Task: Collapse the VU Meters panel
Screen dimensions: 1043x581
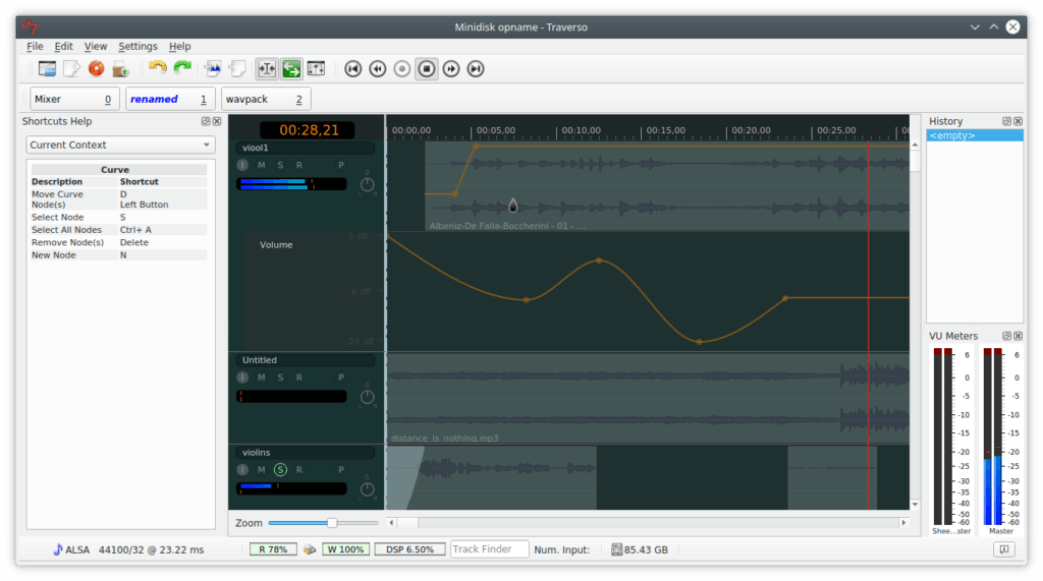Action: pos(1009,336)
